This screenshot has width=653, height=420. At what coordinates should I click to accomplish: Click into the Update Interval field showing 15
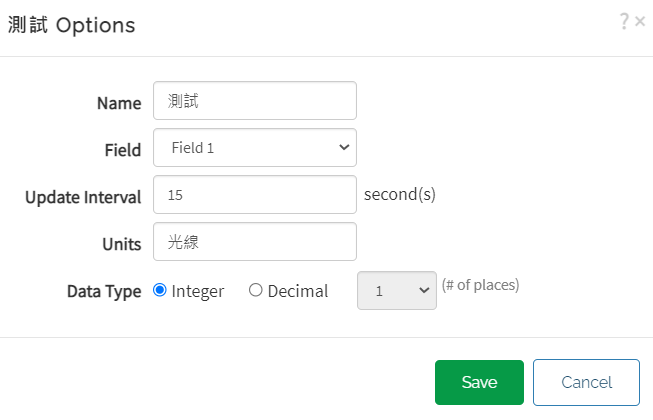click(x=255, y=195)
